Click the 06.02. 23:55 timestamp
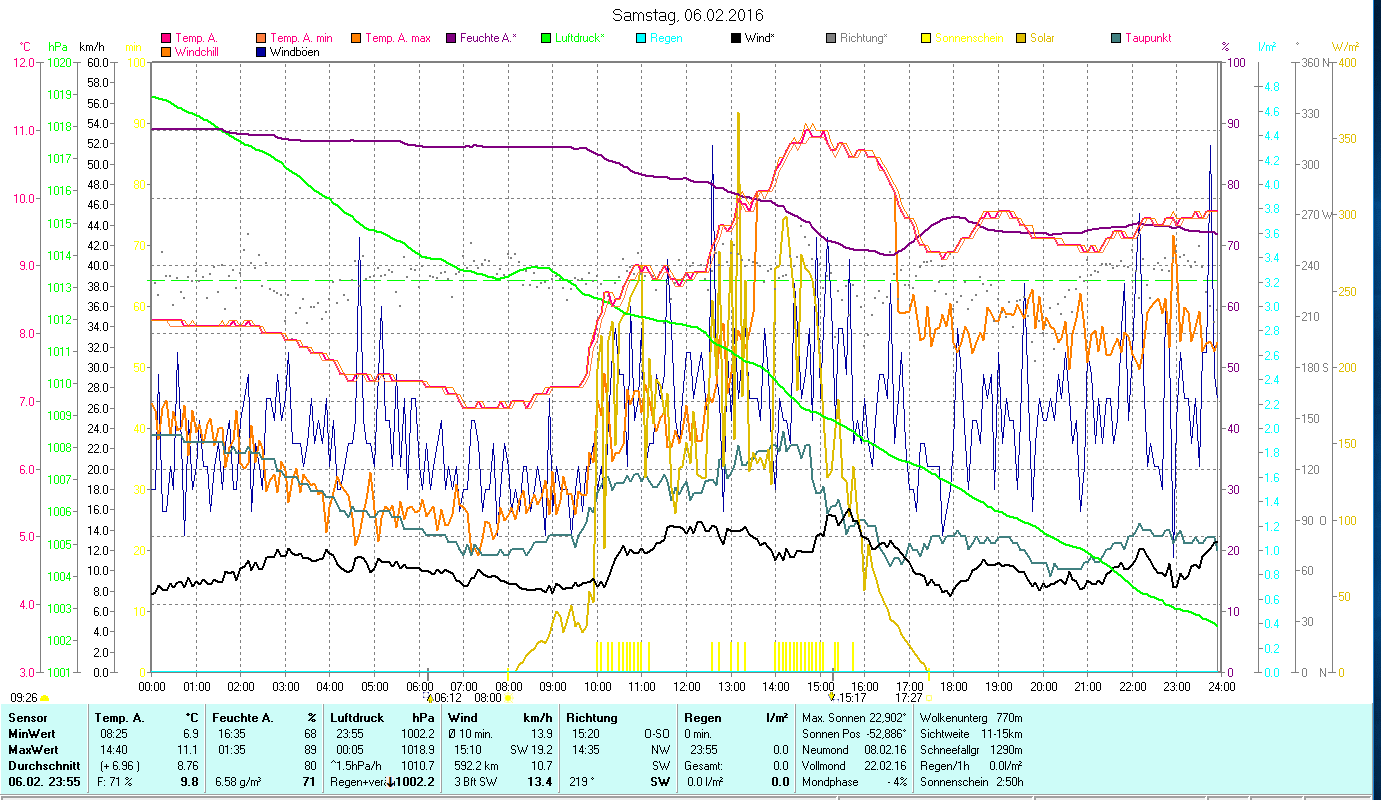 coord(43,782)
